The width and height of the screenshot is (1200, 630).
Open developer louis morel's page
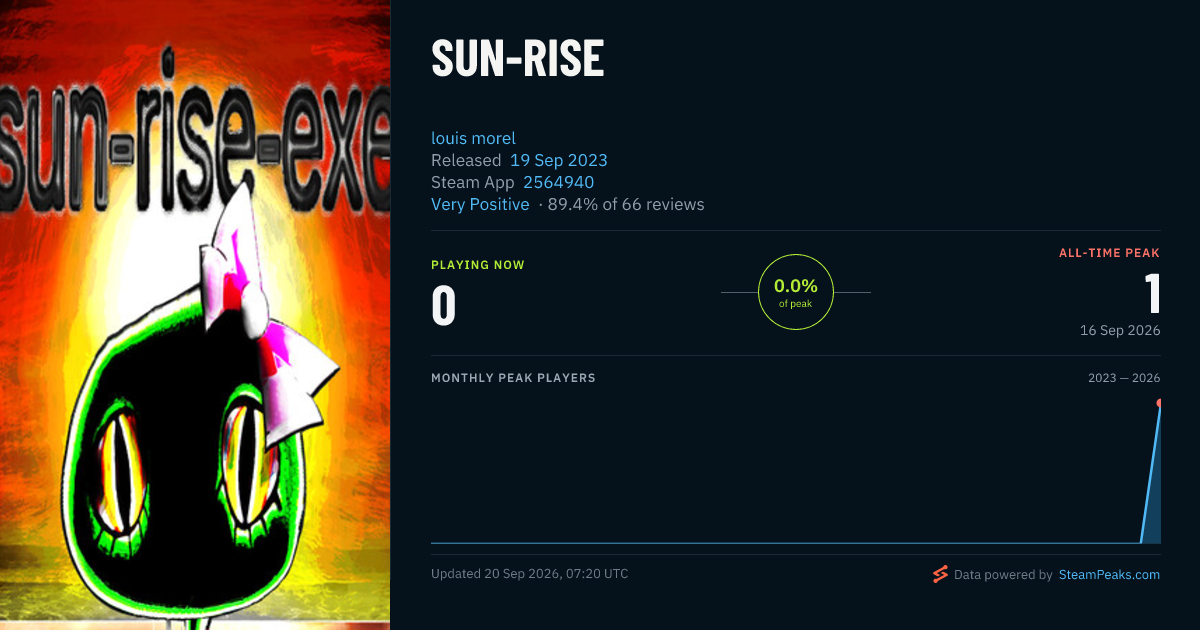473,138
